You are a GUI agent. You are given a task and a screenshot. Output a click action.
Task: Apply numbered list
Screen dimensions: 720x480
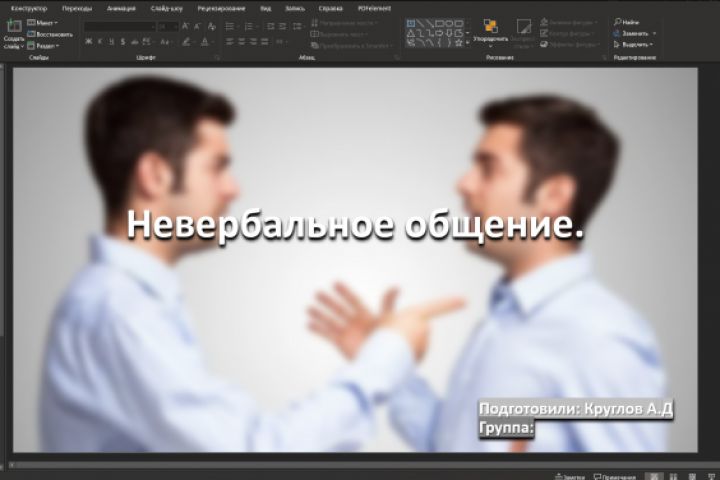click(x=248, y=27)
